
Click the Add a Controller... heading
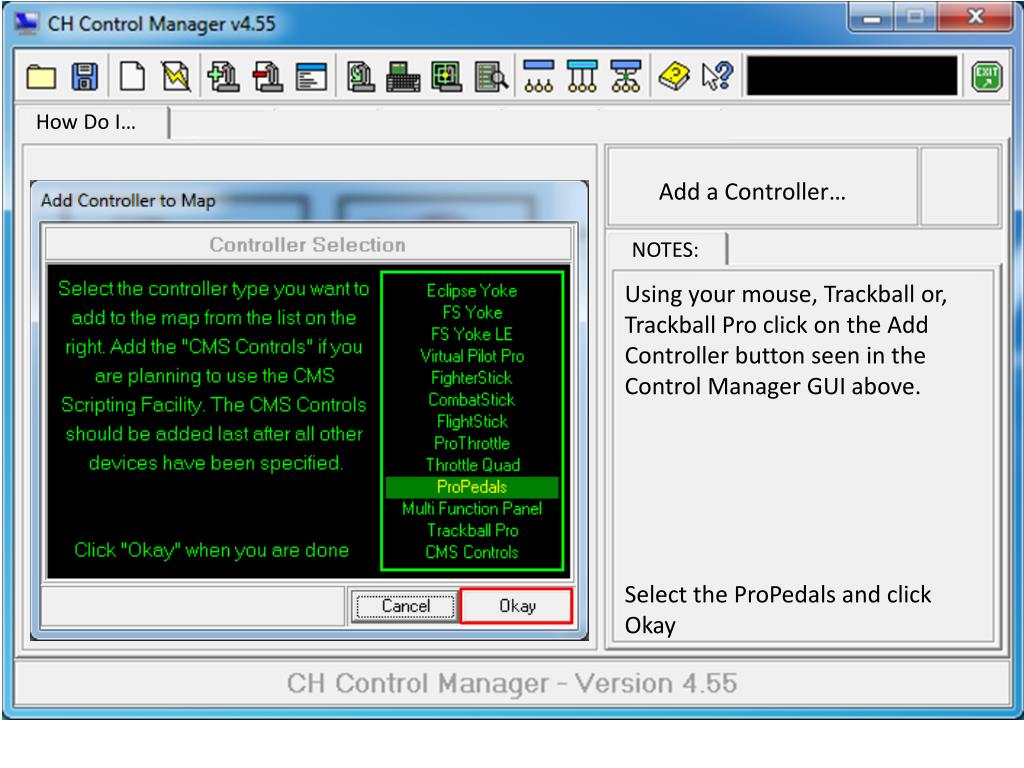pyautogui.click(x=752, y=192)
